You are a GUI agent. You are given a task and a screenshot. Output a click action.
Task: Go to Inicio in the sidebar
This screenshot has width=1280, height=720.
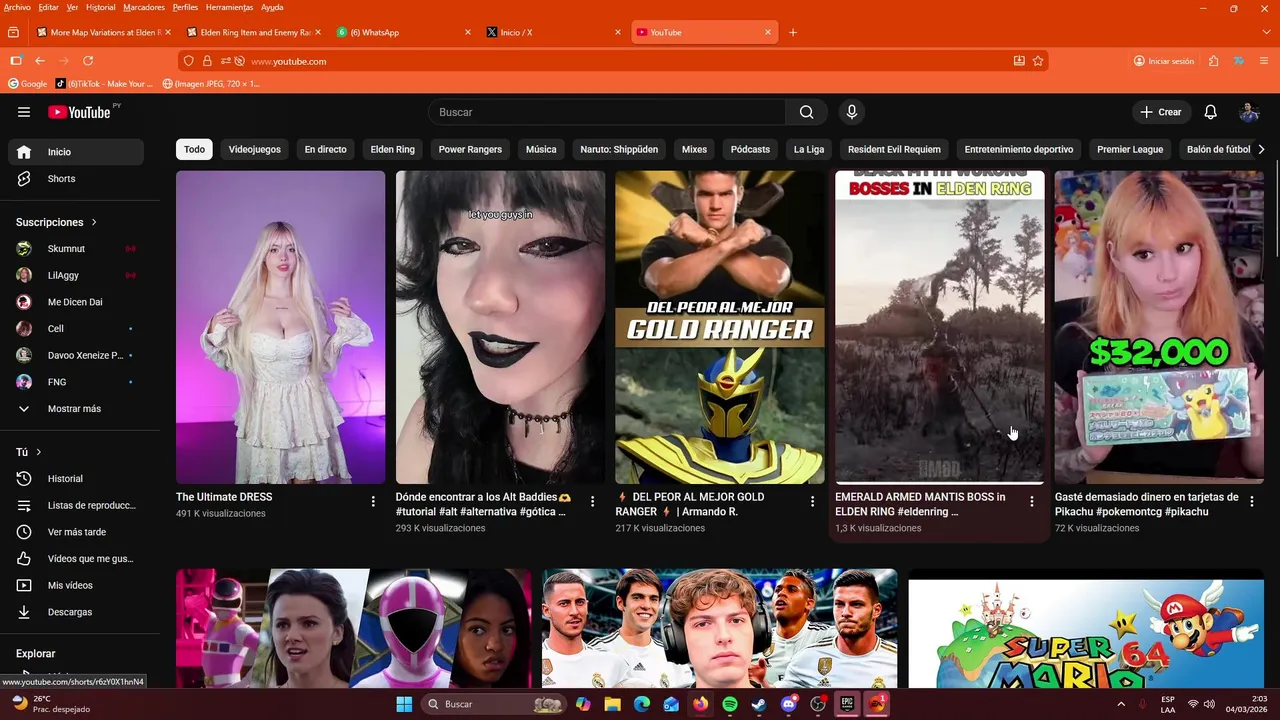click(76, 152)
